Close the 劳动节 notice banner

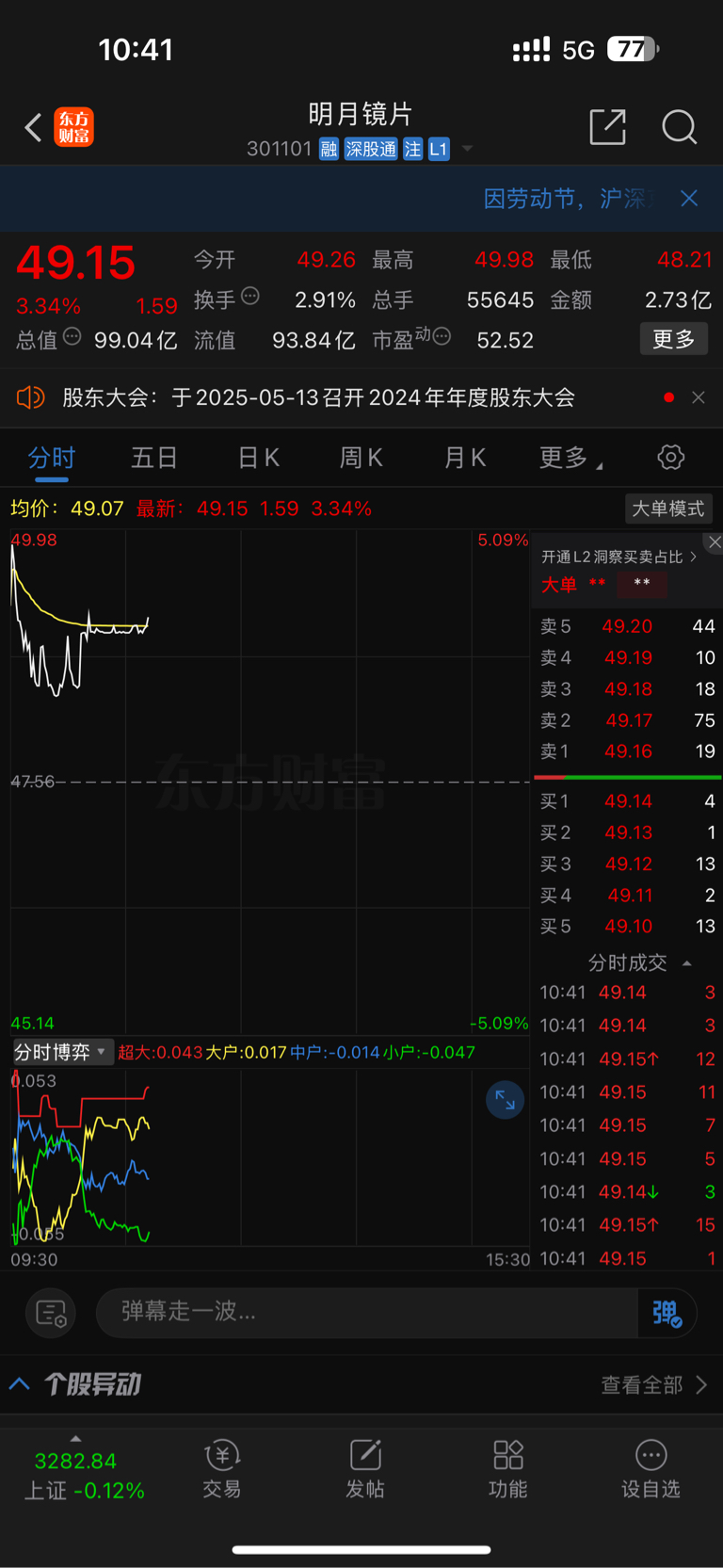click(x=689, y=198)
